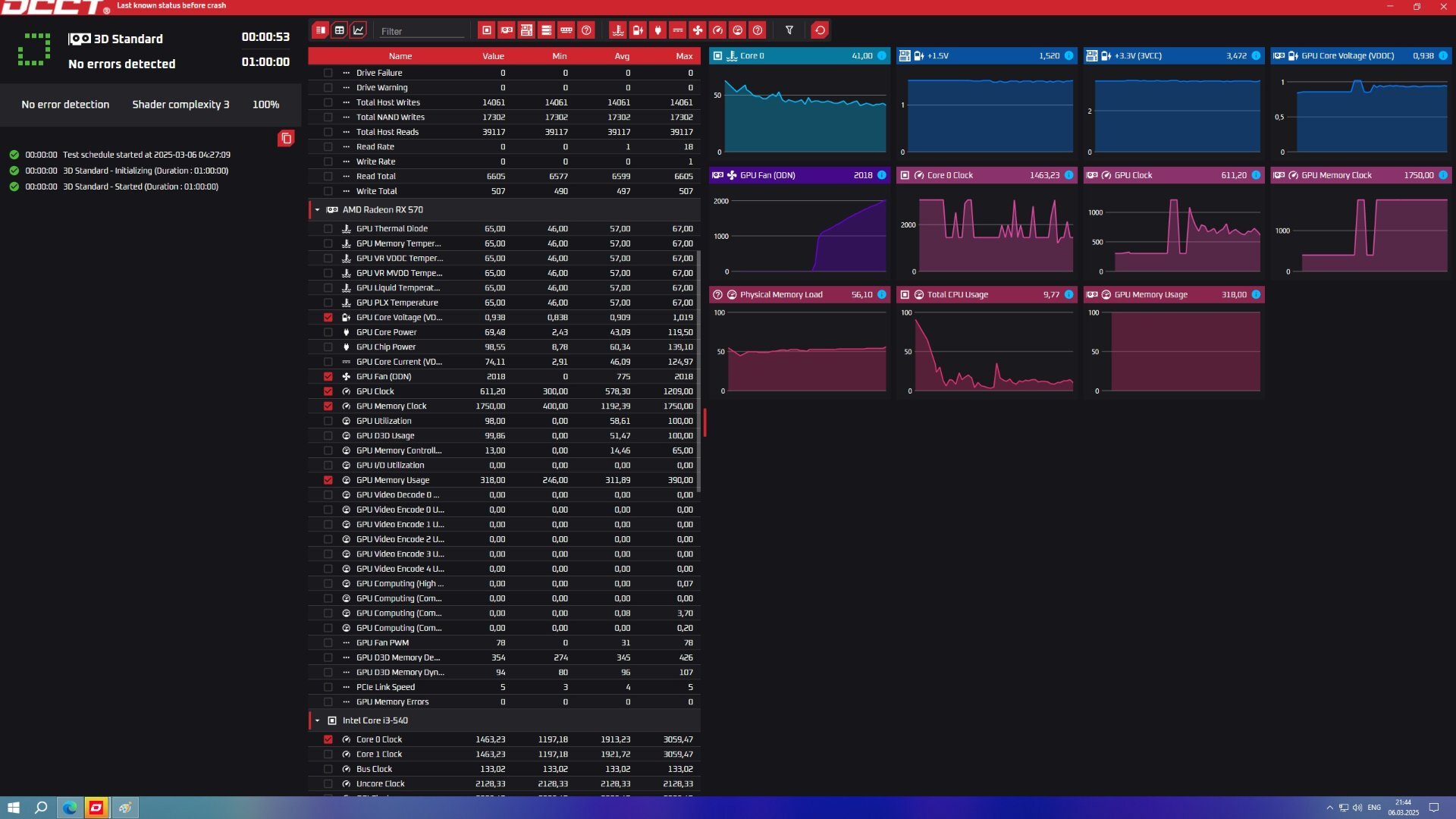Filter unknown hardware with first question icon
This screenshot has width=1456, height=819.
[x=585, y=30]
